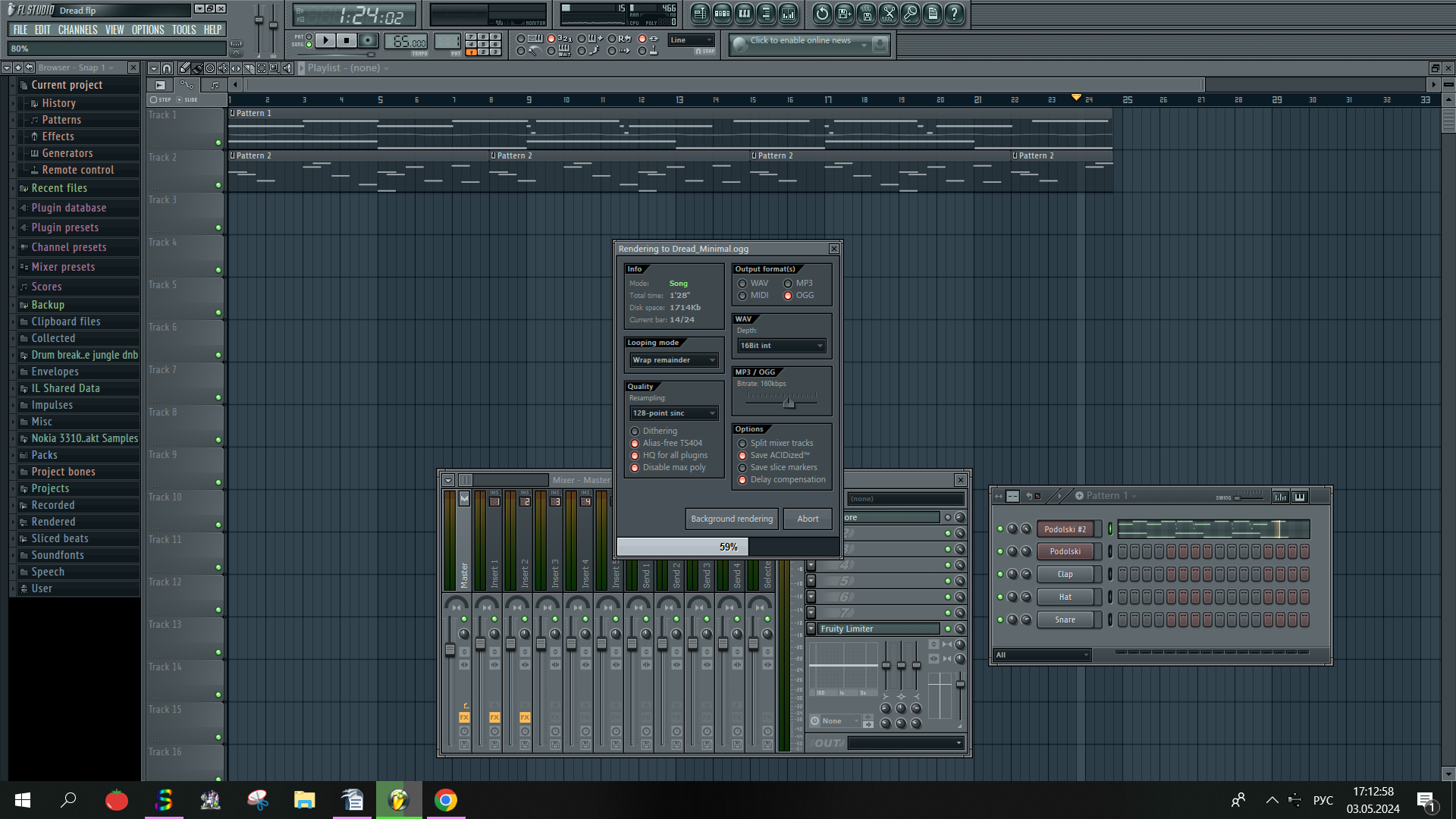Viewport: 1456px width, 819px height.
Task: Open the Resampling quality dropdown
Action: (x=673, y=414)
